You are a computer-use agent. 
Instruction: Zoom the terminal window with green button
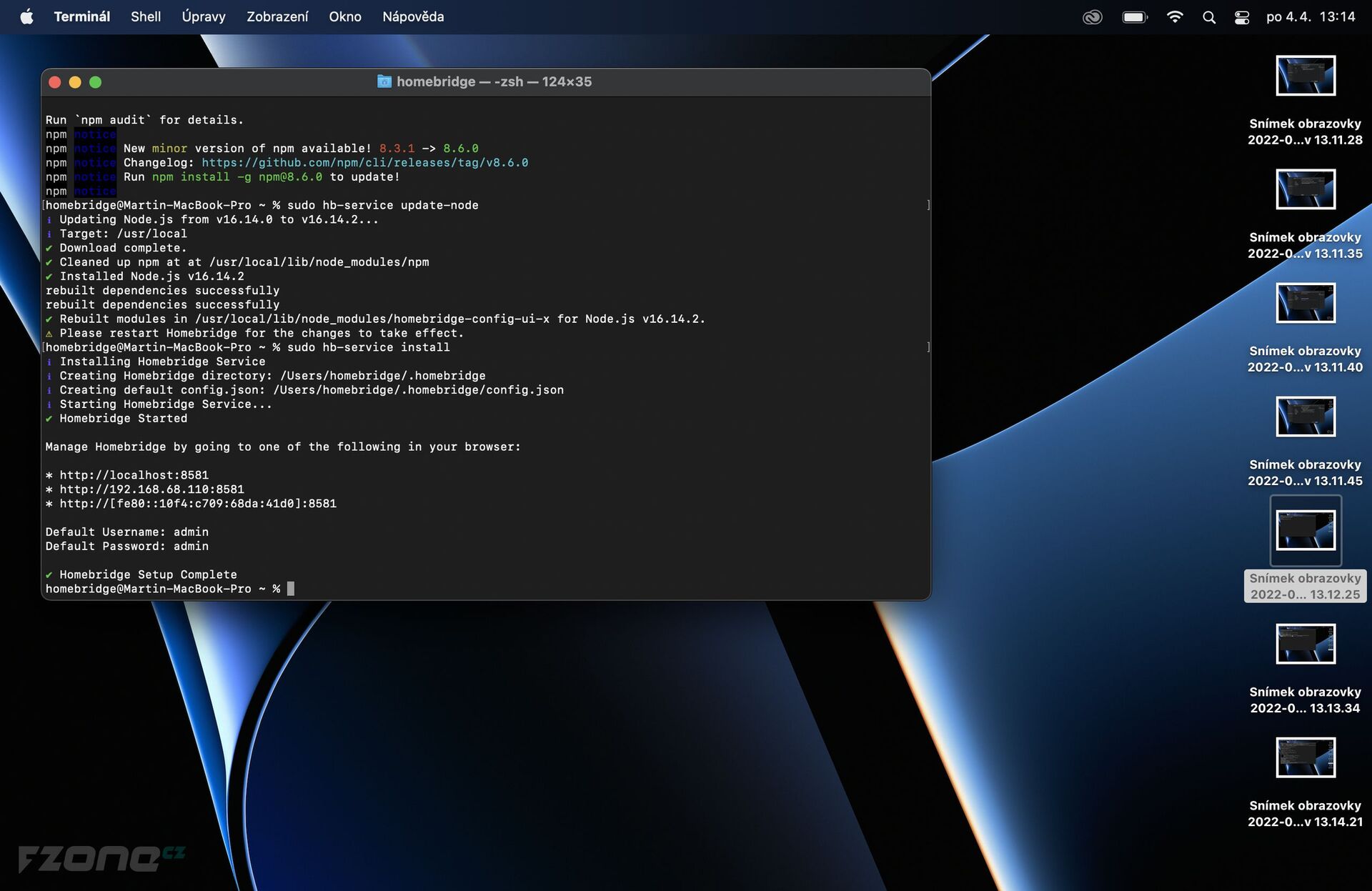(95, 82)
